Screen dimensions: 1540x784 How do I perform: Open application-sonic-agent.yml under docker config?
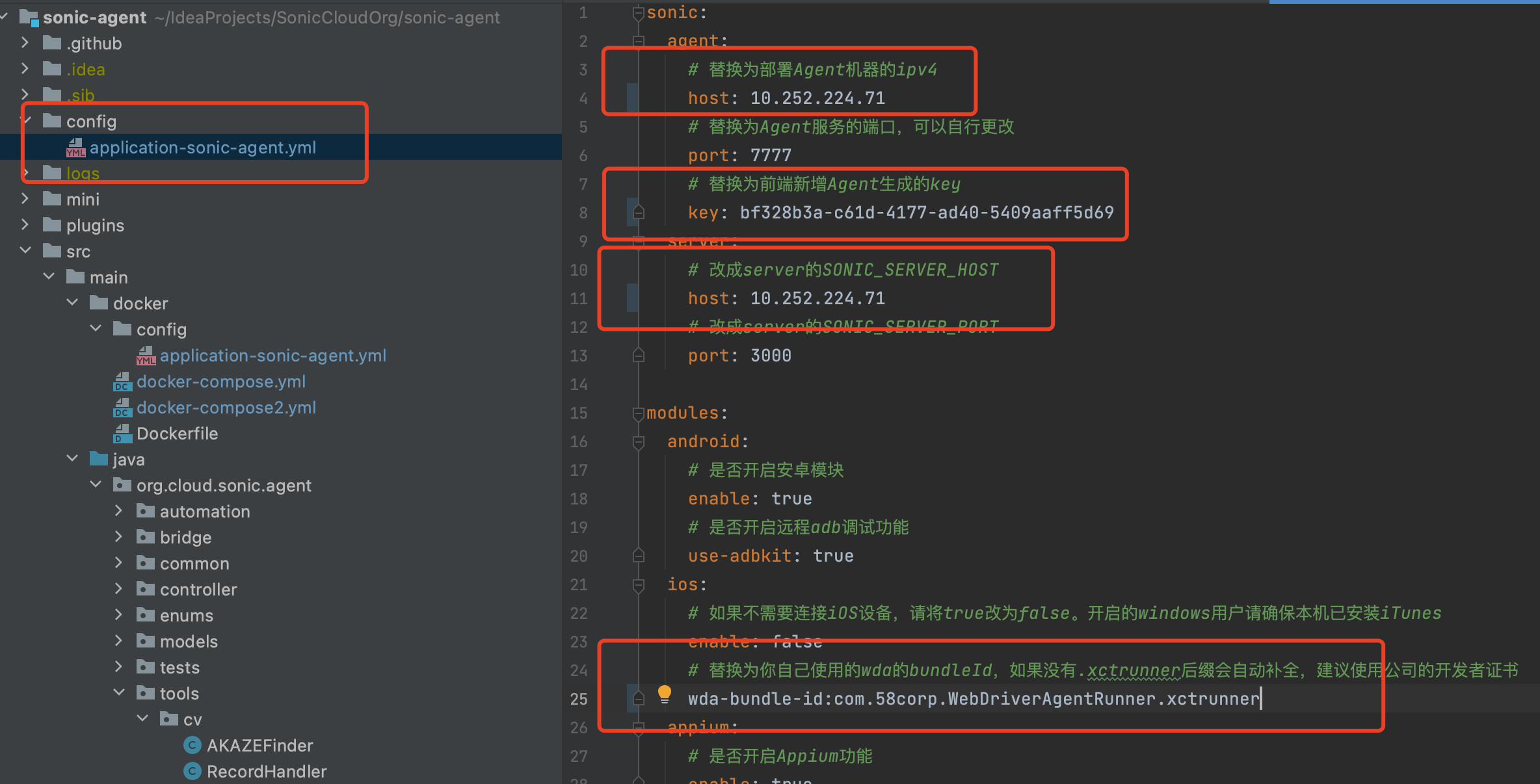[273, 356]
